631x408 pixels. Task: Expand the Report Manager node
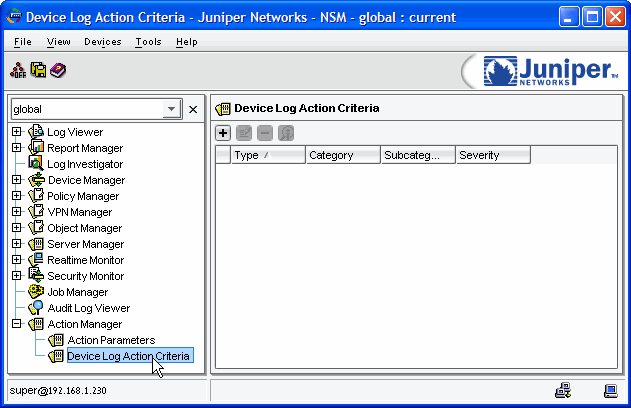(16, 148)
